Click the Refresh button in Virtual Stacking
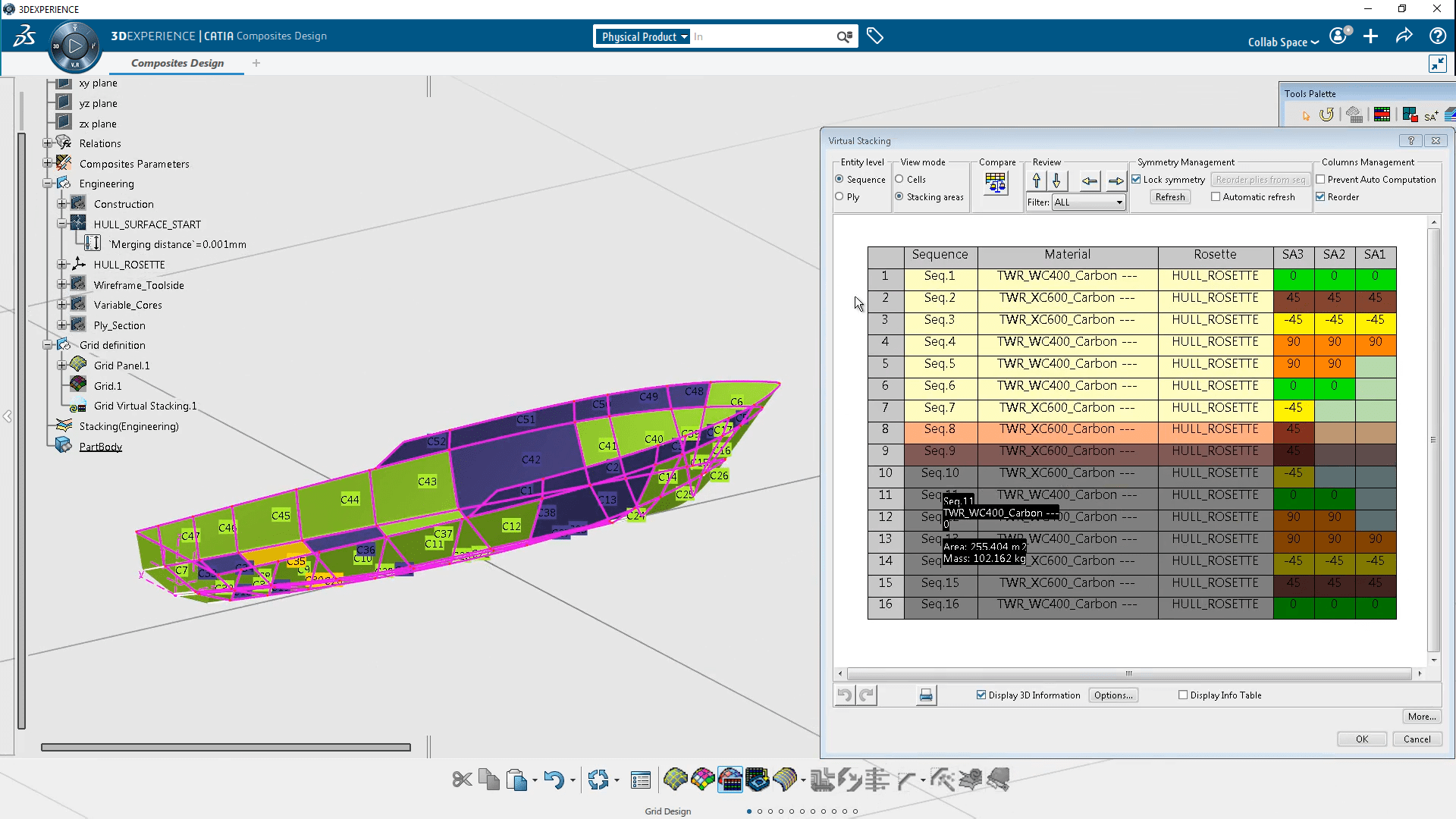Screen dimensions: 1456x819 pos(1169,197)
